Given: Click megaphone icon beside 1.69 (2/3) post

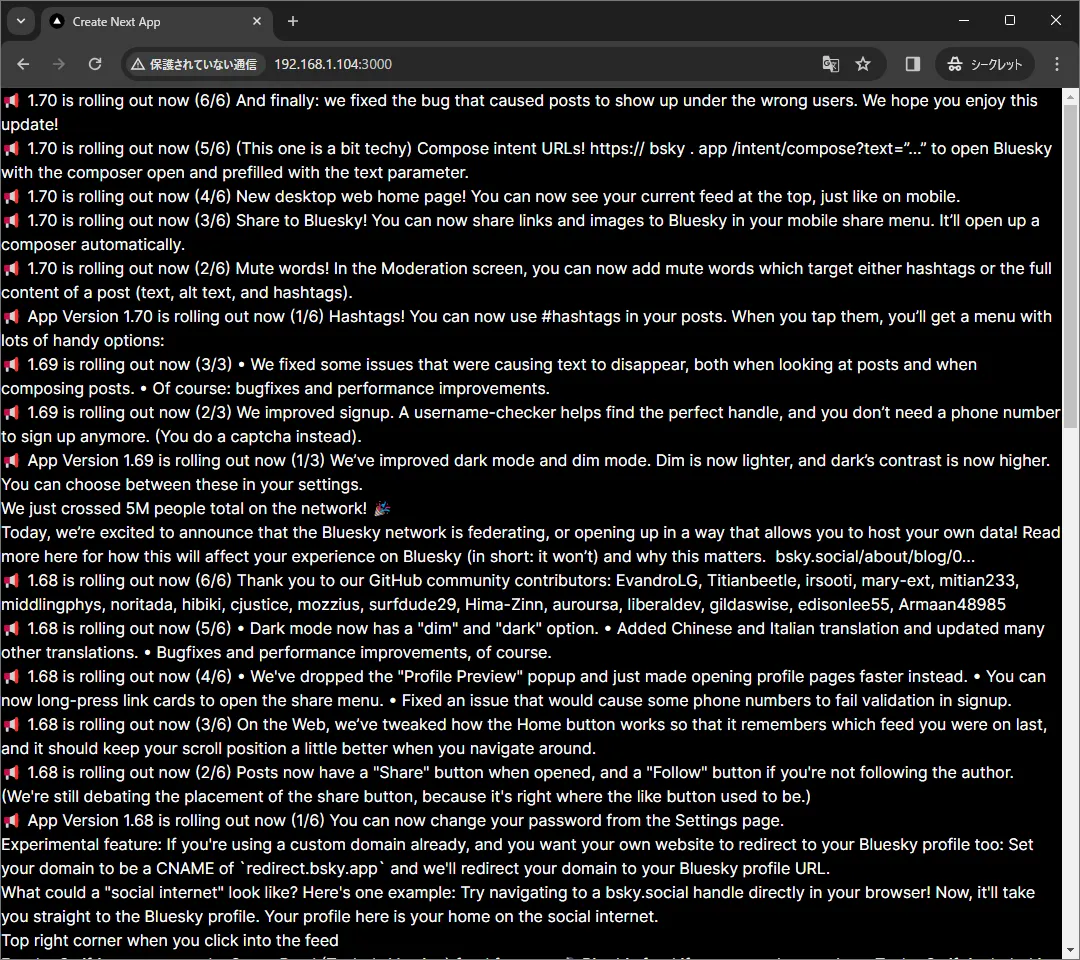Looking at the screenshot, I should (11, 413).
